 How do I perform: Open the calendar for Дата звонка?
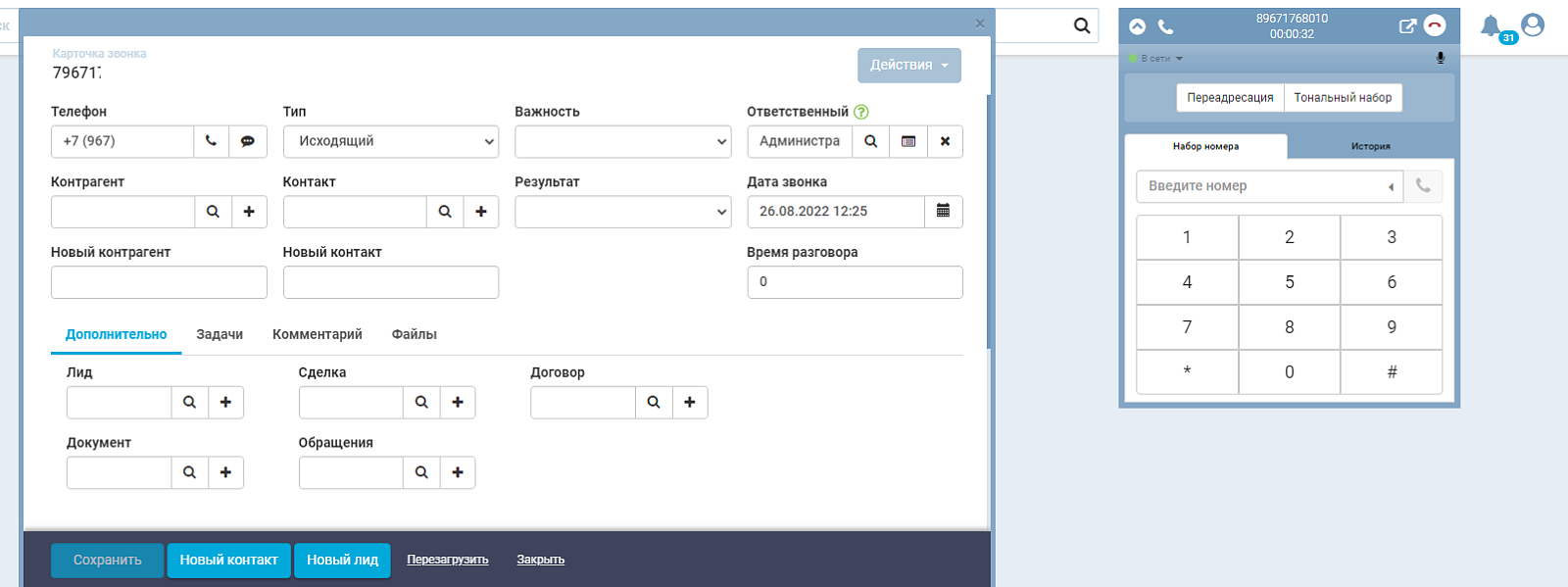(944, 212)
